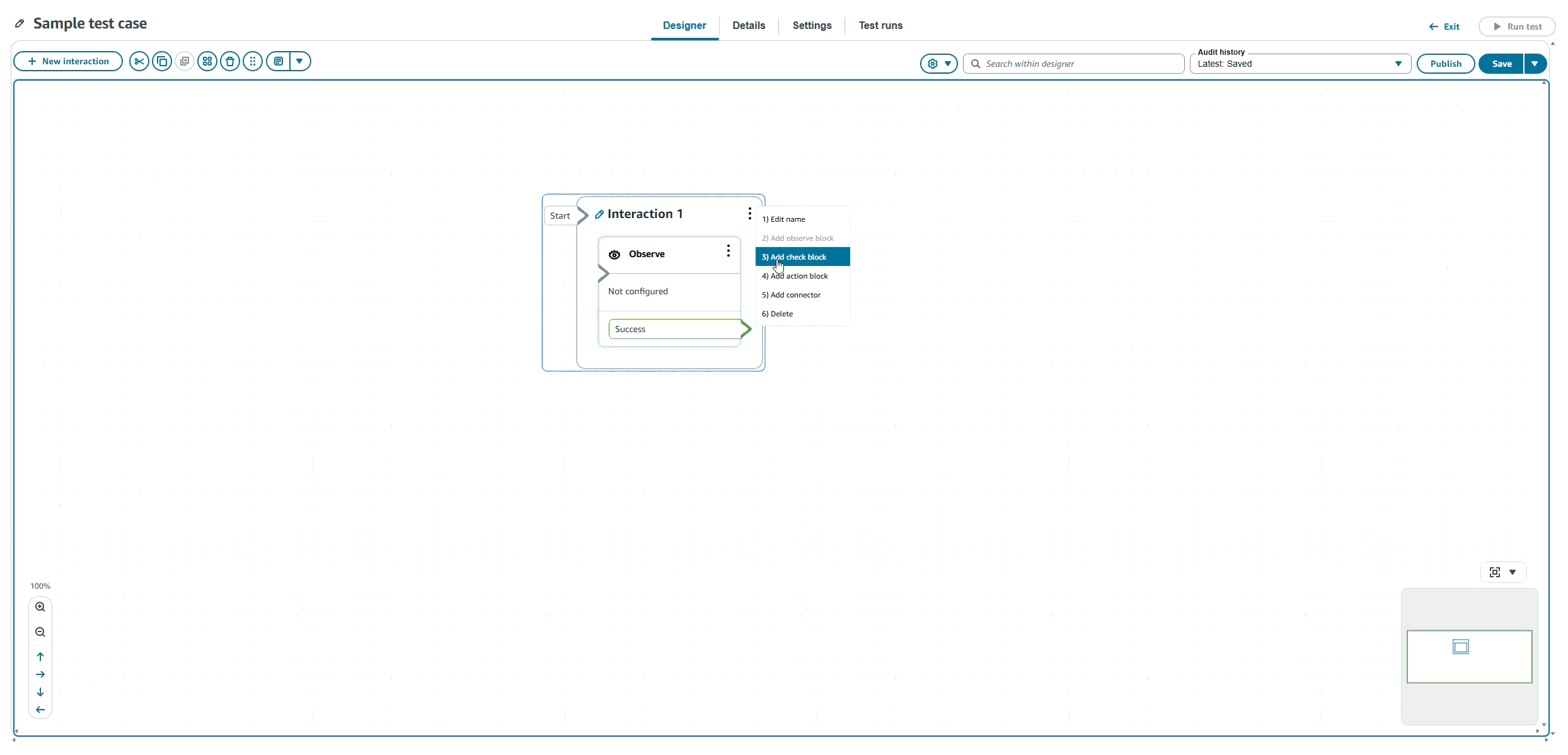Click the trash delete icon
Image resolution: width=1568 pixels, height=755 pixels.
[x=230, y=61]
